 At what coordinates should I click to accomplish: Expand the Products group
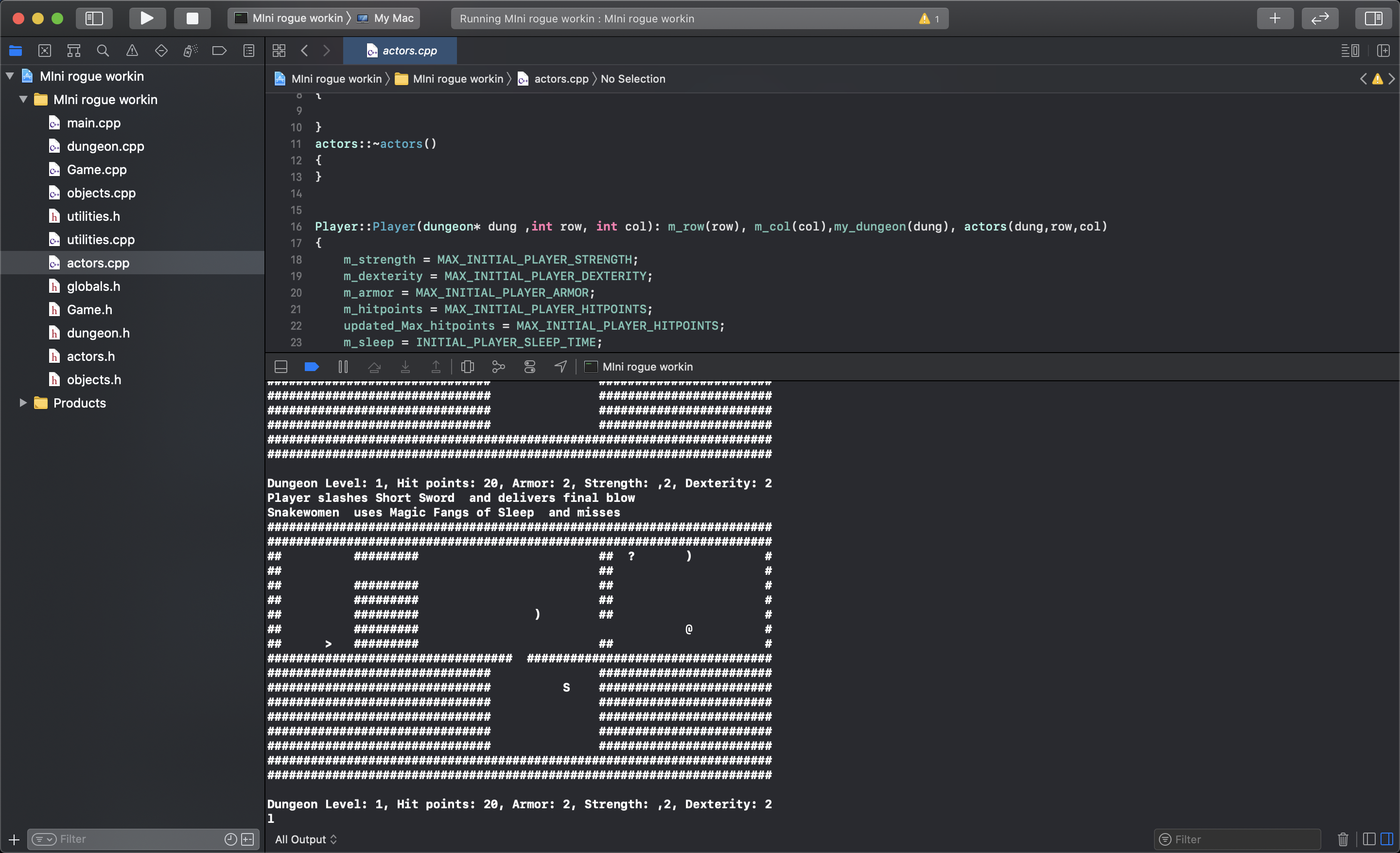[23, 403]
